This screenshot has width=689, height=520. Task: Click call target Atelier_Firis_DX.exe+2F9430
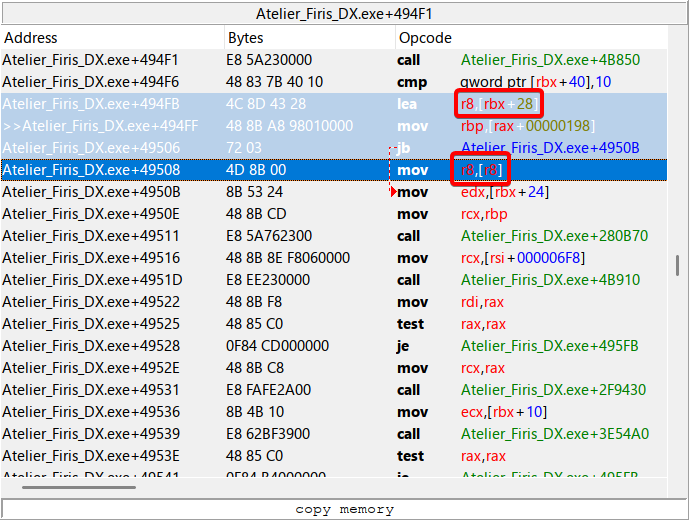pos(554,390)
